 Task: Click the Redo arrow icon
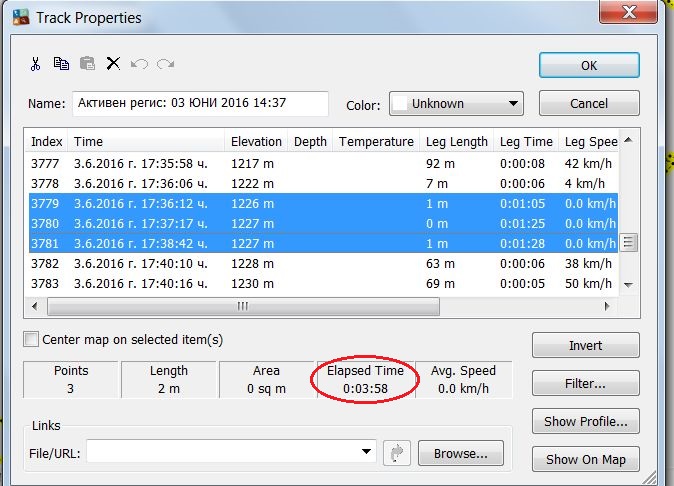tap(165, 64)
